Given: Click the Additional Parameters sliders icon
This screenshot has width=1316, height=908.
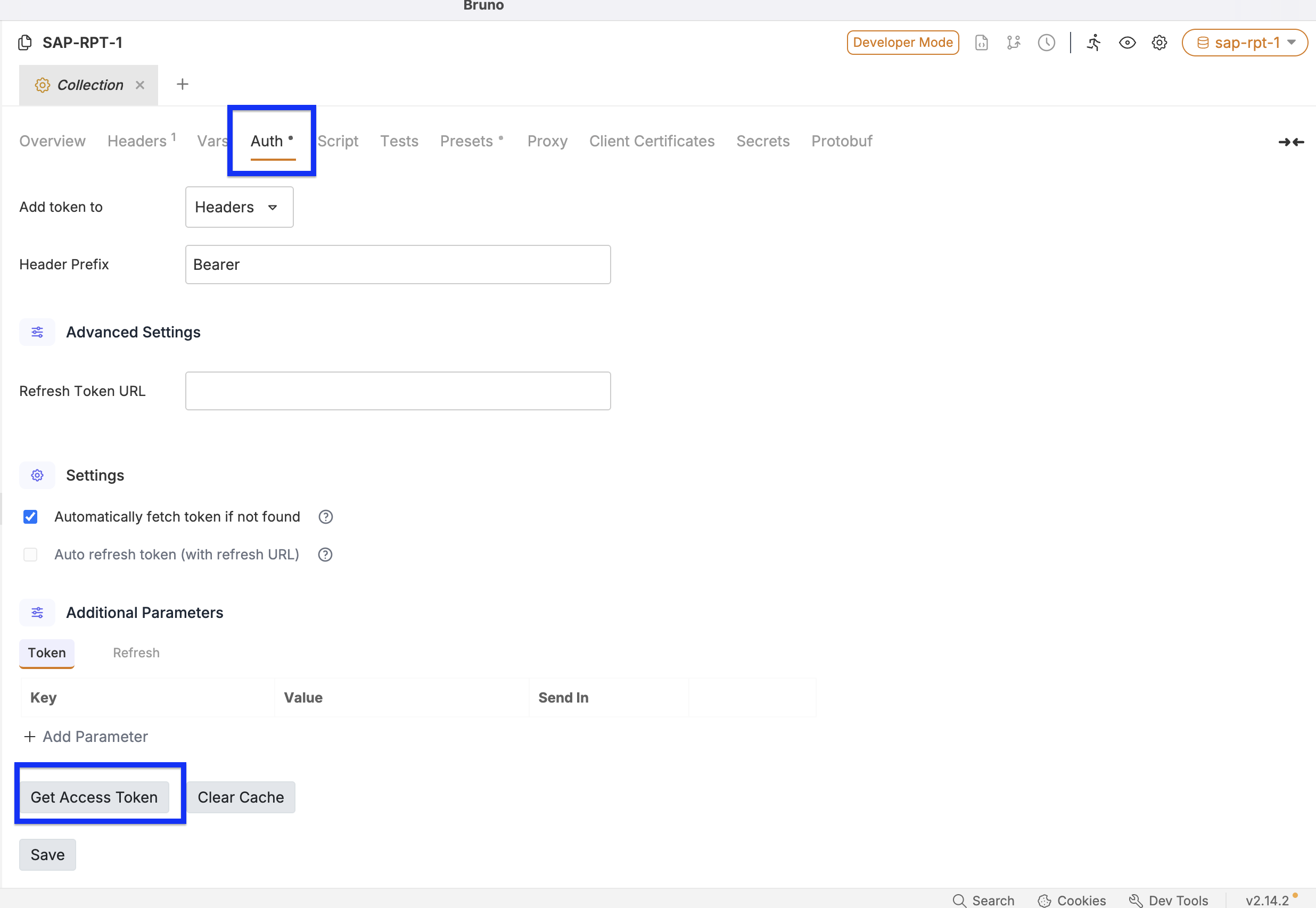Looking at the screenshot, I should [37, 612].
